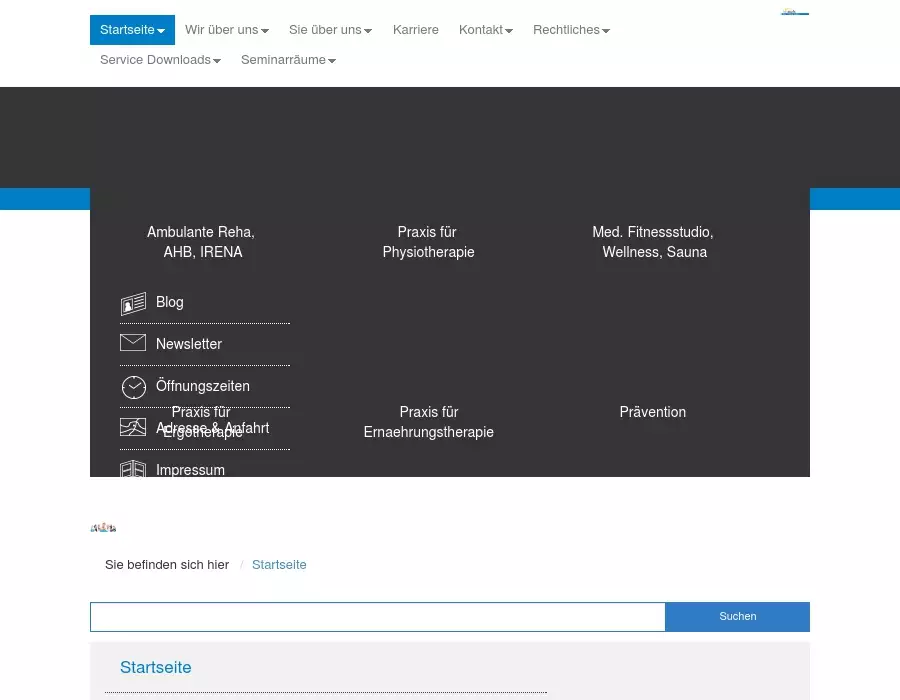Open the Service Downloads dropdown

(x=160, y=60)
